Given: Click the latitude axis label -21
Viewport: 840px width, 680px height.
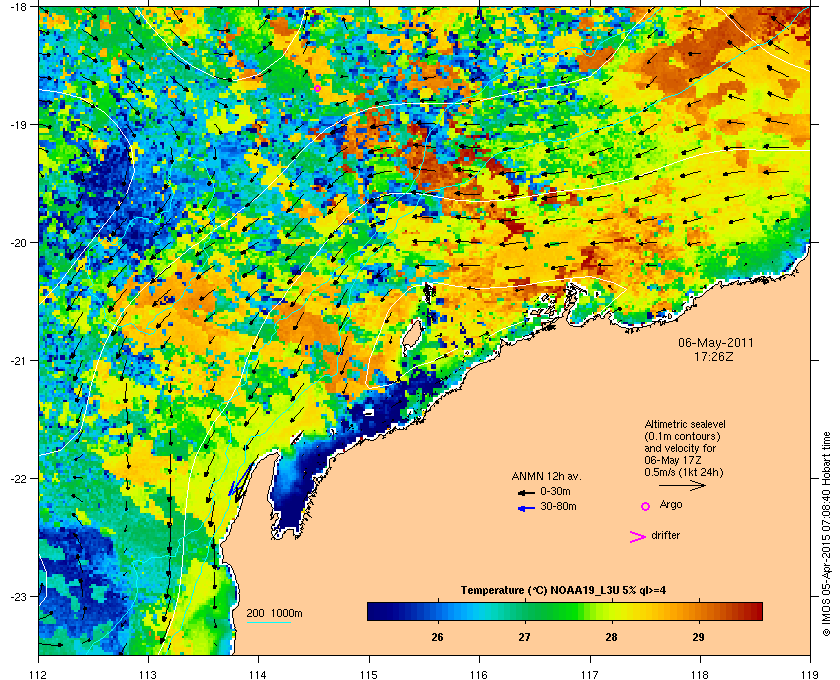Looking at the screenshot, I should tap(19, 361).
